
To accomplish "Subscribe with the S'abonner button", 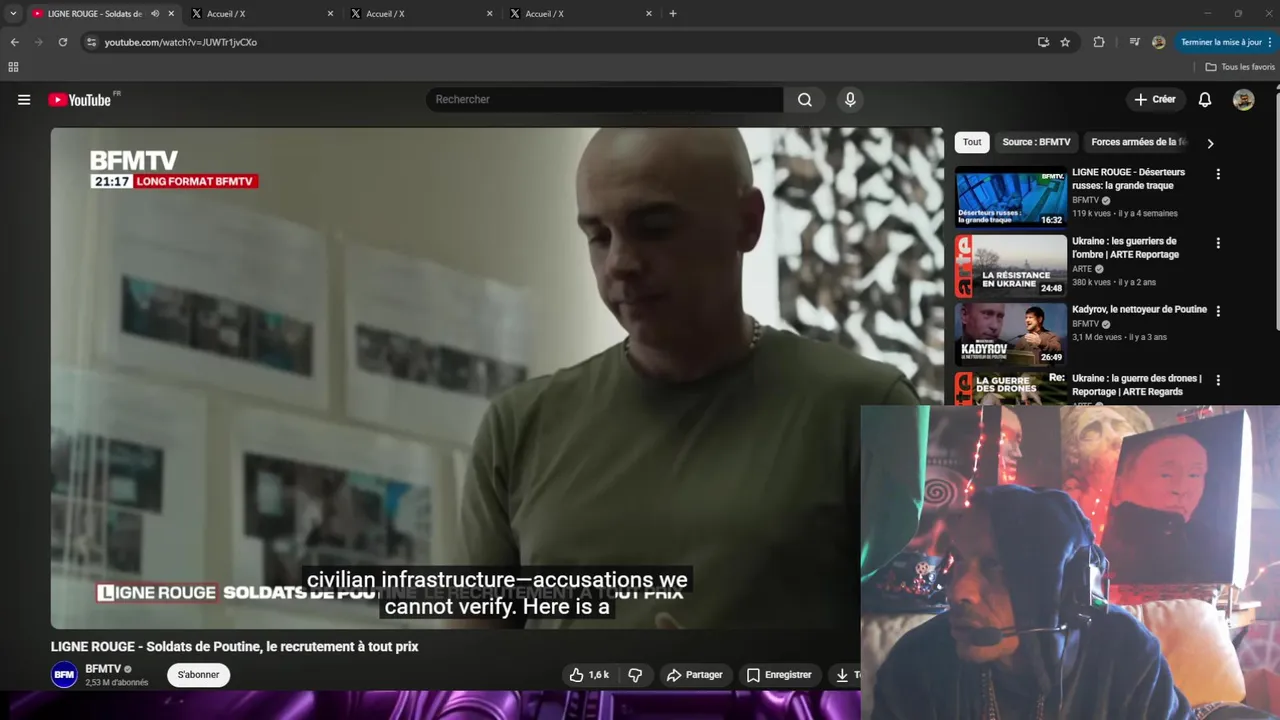I will pyautogui.click(x=198, y=675).
